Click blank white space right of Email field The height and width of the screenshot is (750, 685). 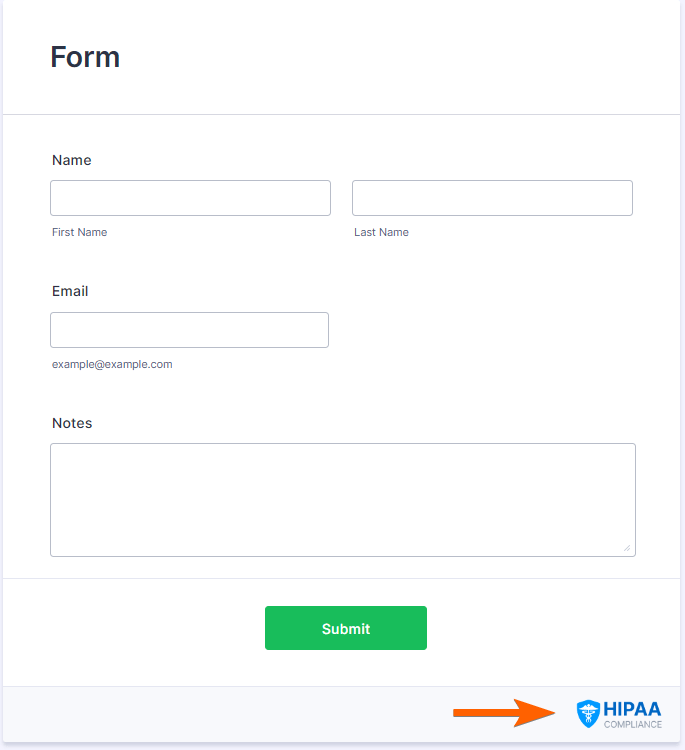pyautogui.click(x=490, y=330)
